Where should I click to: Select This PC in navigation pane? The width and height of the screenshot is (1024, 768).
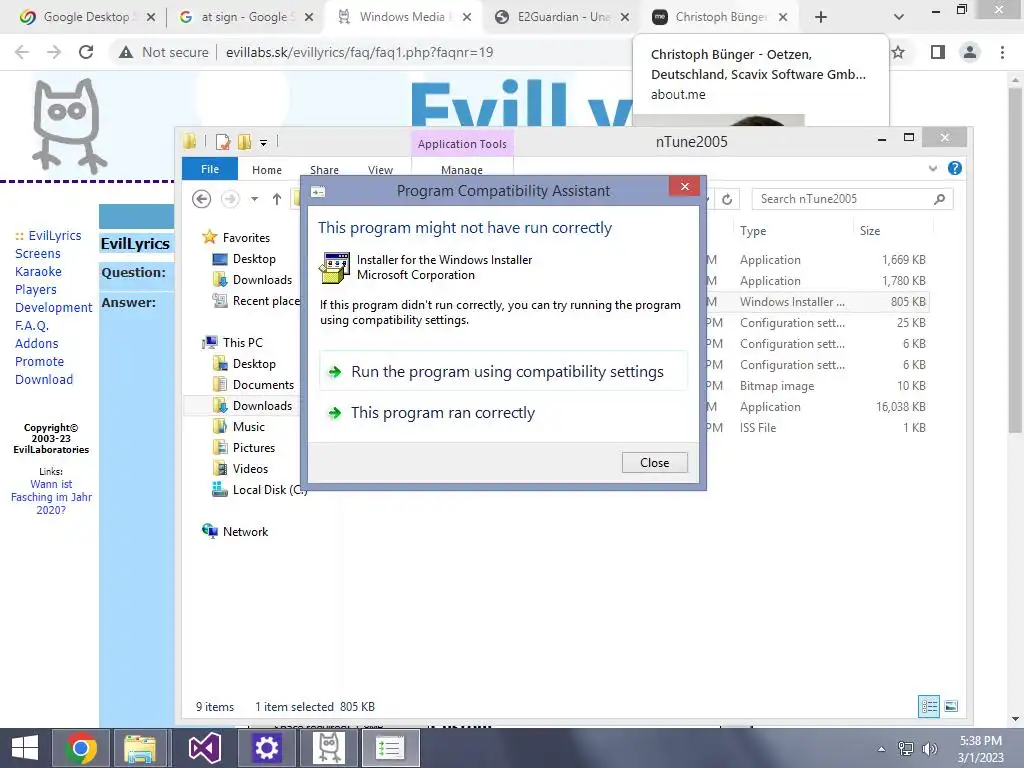pyautogui.click(x=233, y=342)
